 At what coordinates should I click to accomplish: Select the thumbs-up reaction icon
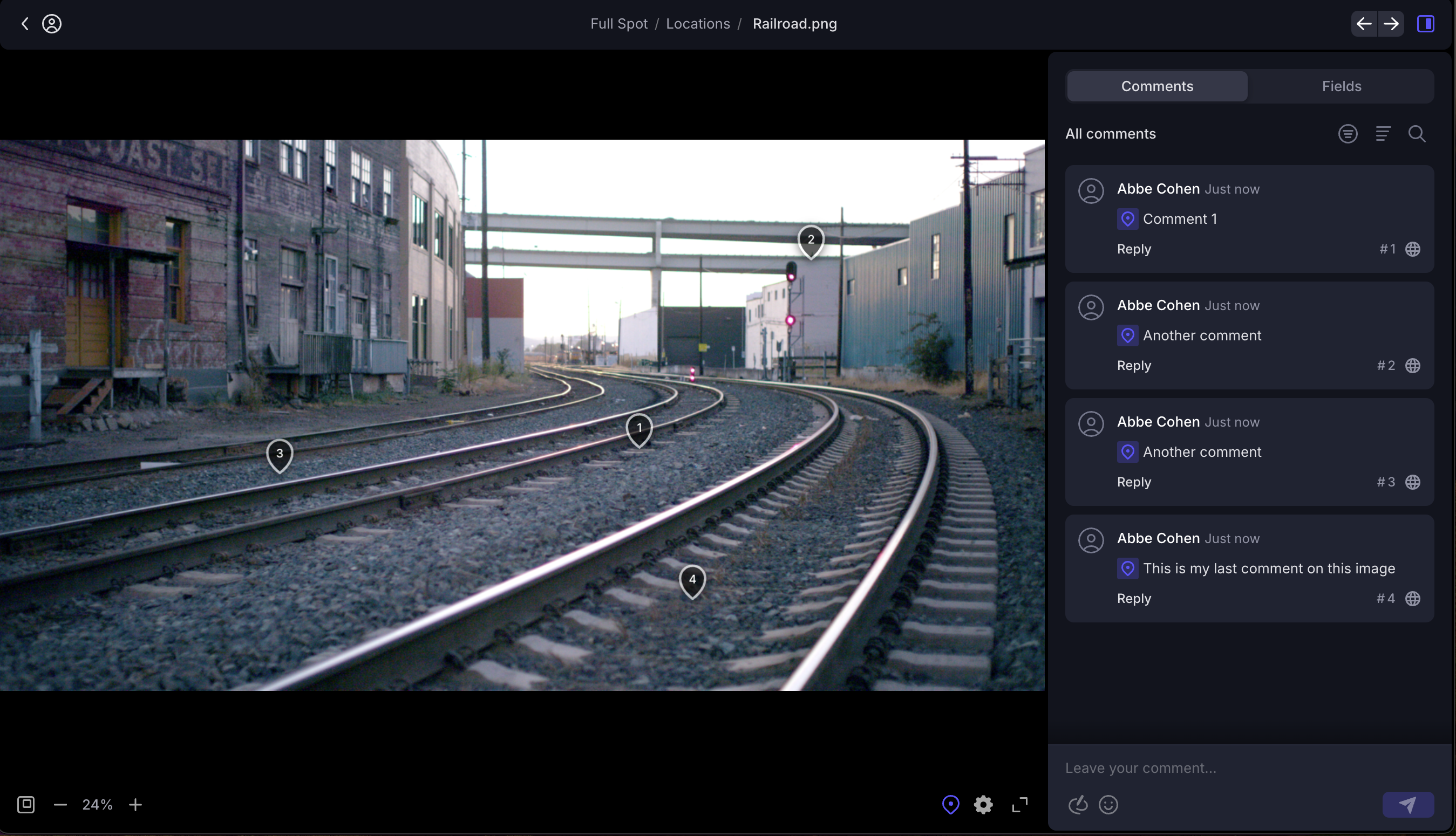tap(1078, 804)
